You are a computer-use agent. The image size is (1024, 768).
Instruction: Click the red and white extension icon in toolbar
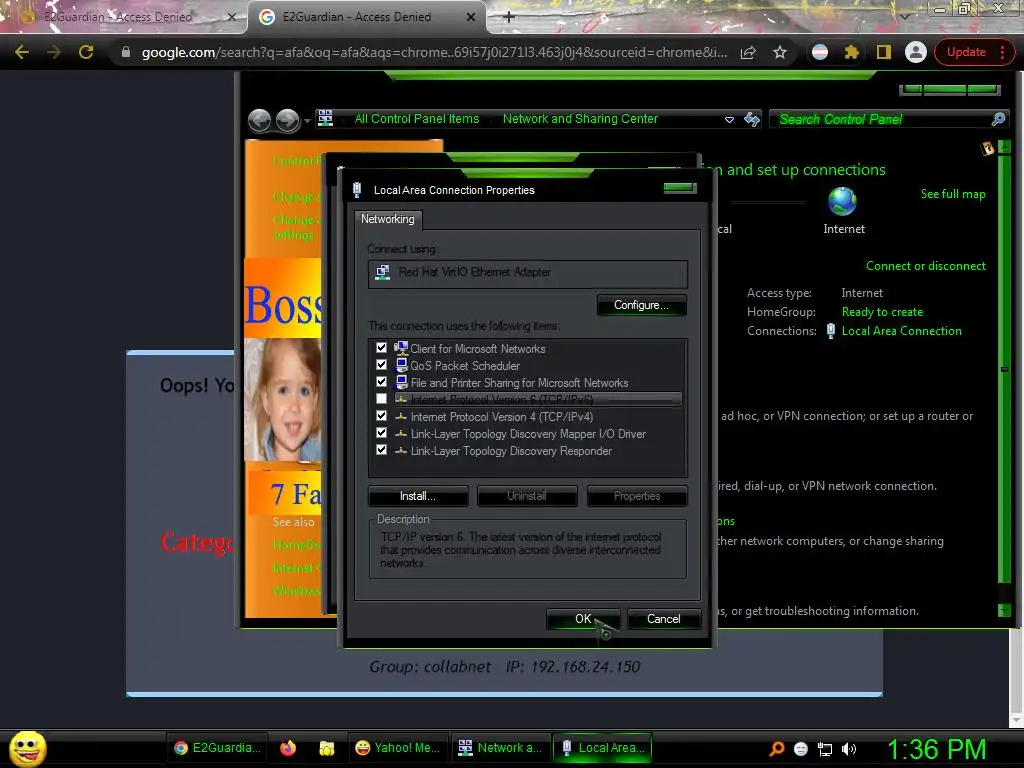pyautogui.click(x=820, y=52)
